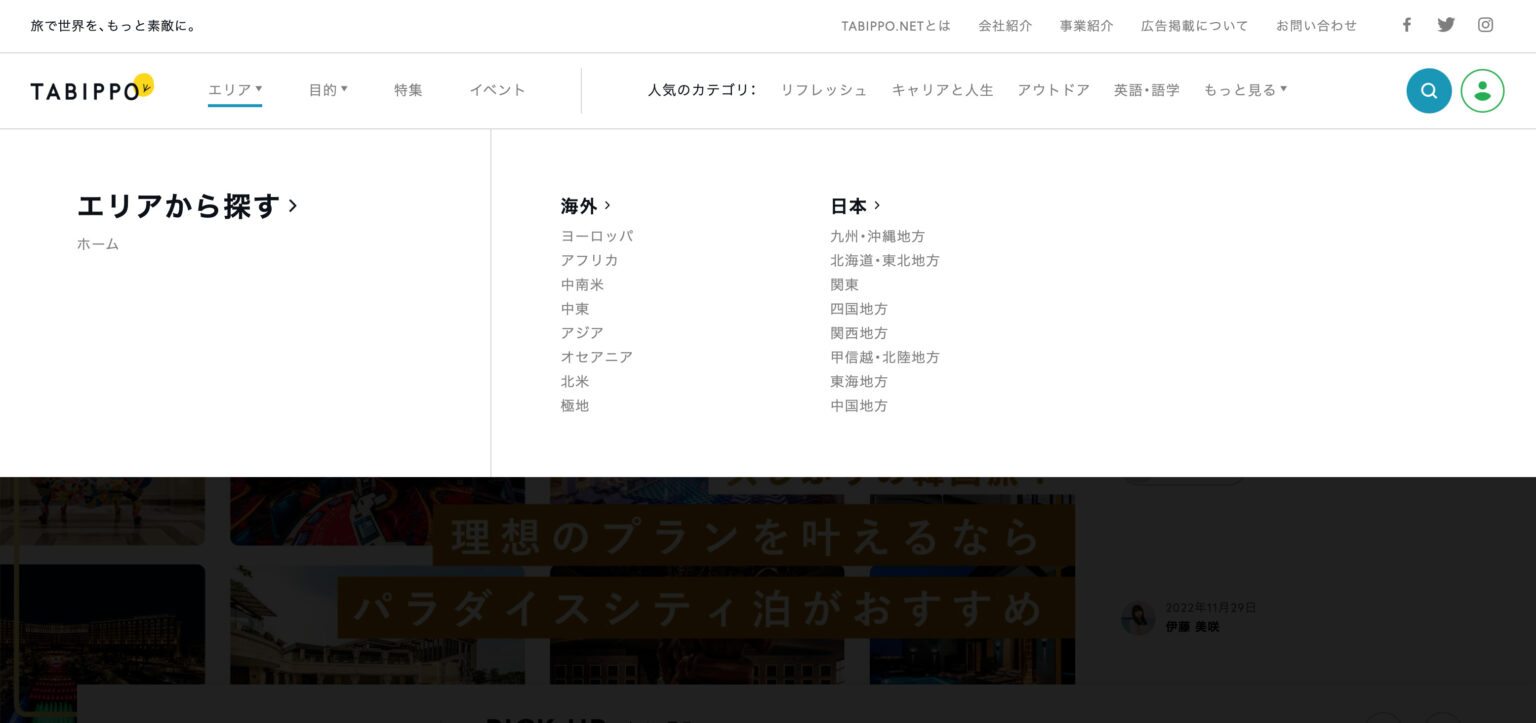Image resolution: width=1536 pixels, height=723 pixels.
Task: Click the author avatar next to 伊藤 美咲
Action: [1138, 618]
